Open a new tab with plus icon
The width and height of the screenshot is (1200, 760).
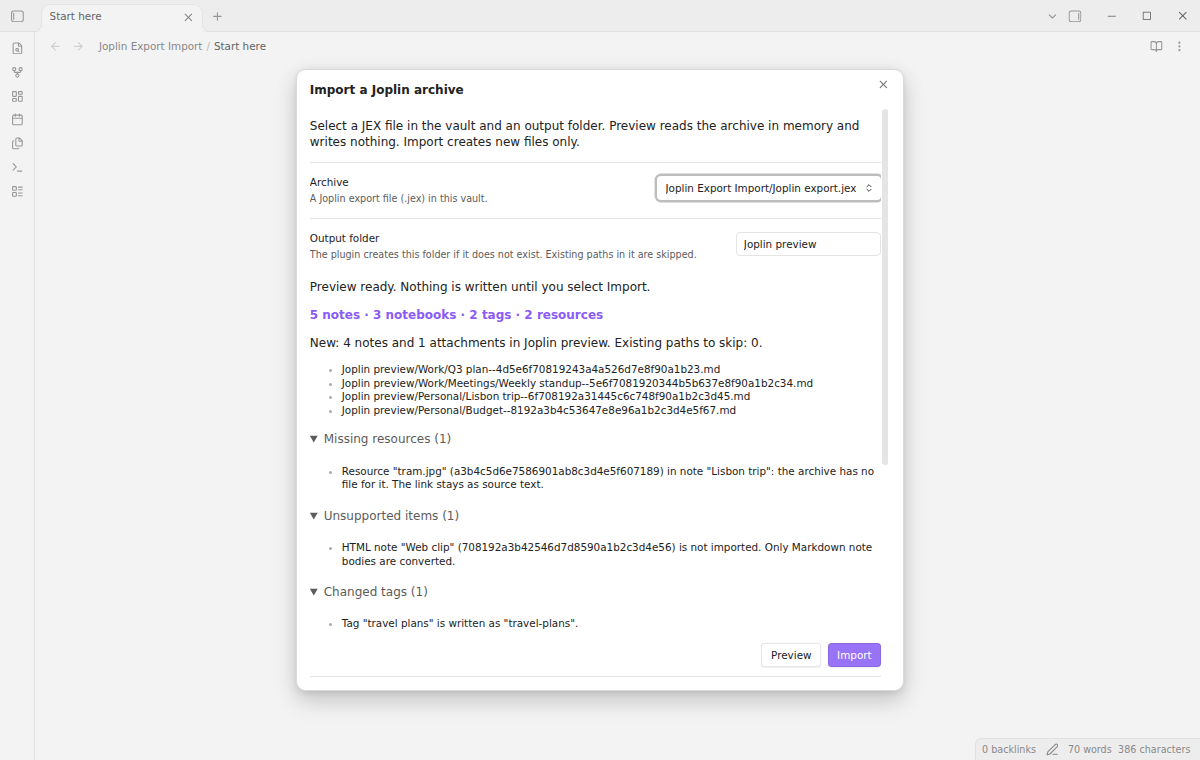point(217,16)
